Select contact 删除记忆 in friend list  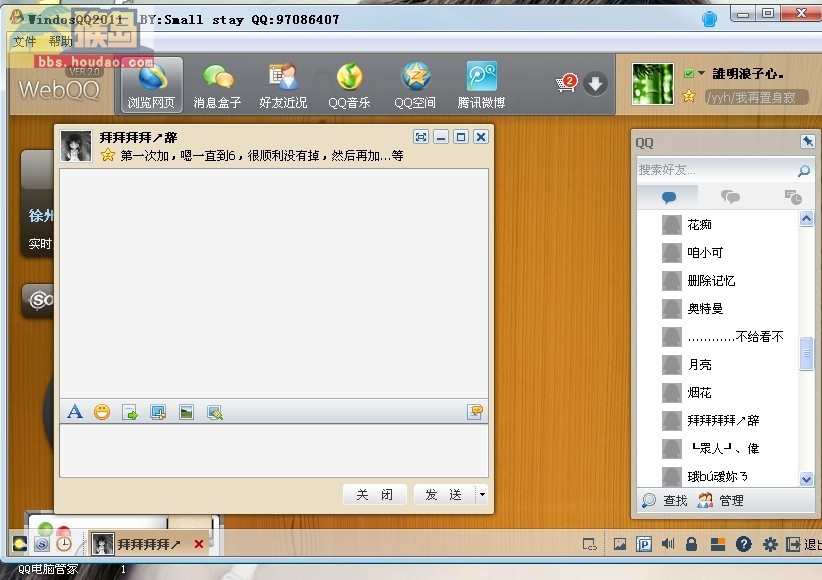pyautogui.click(x=717, y=281)
